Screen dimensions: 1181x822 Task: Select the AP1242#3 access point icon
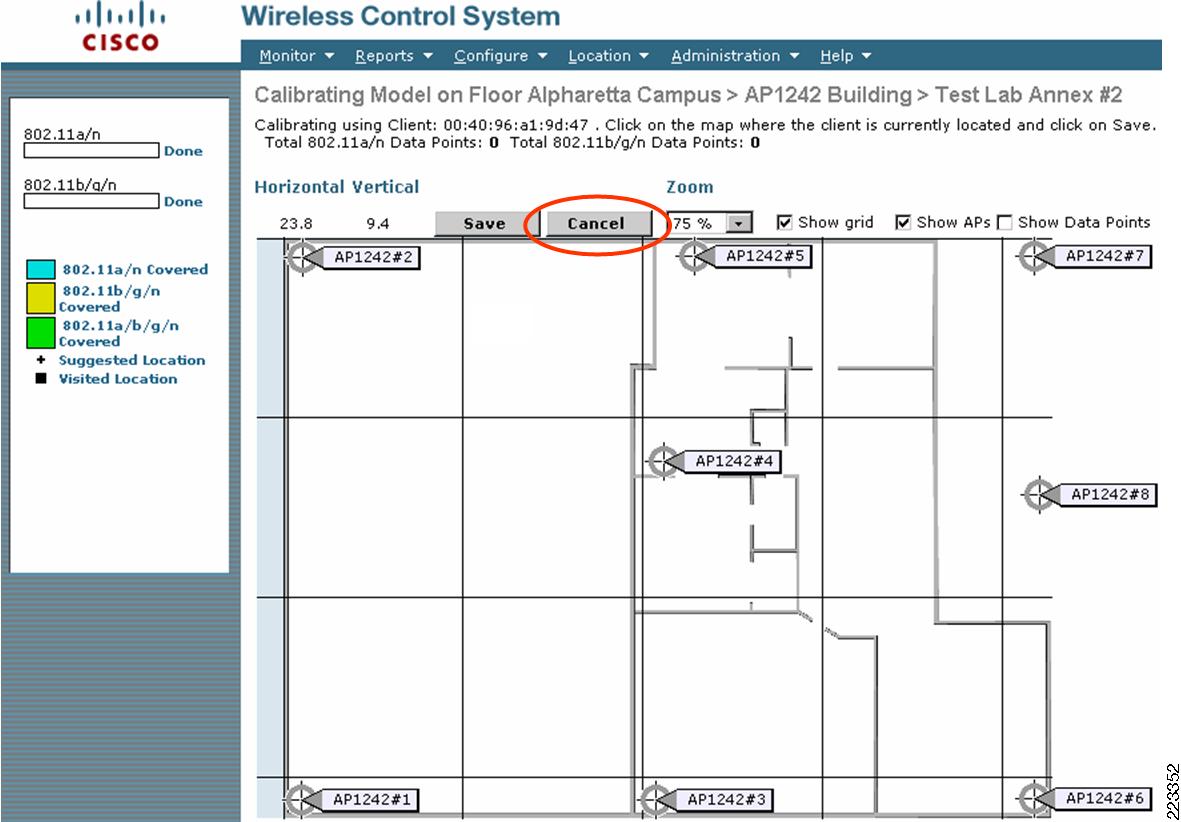[x=655, y=799]
